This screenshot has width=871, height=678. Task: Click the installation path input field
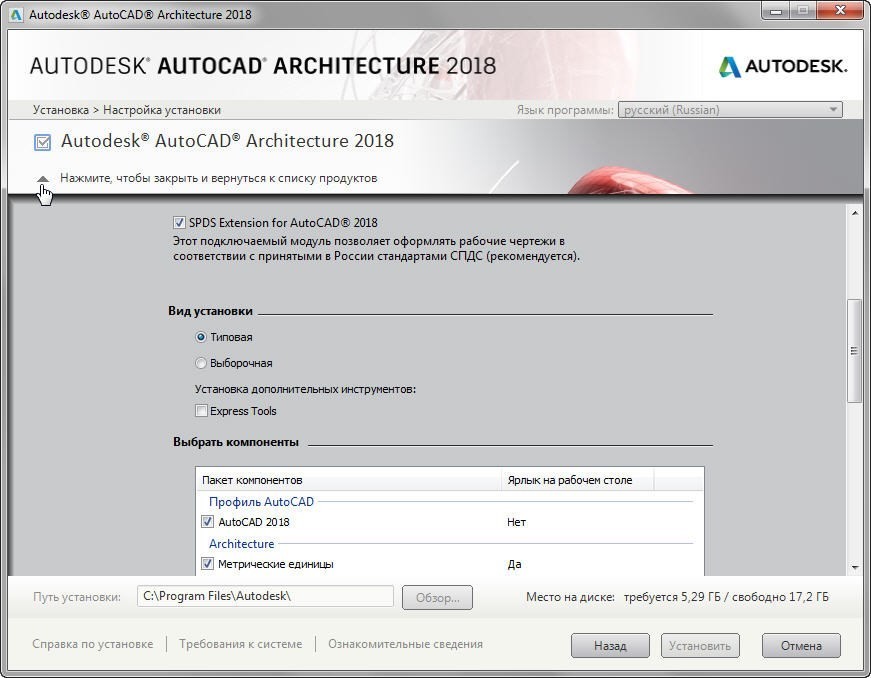pos(265,596)
